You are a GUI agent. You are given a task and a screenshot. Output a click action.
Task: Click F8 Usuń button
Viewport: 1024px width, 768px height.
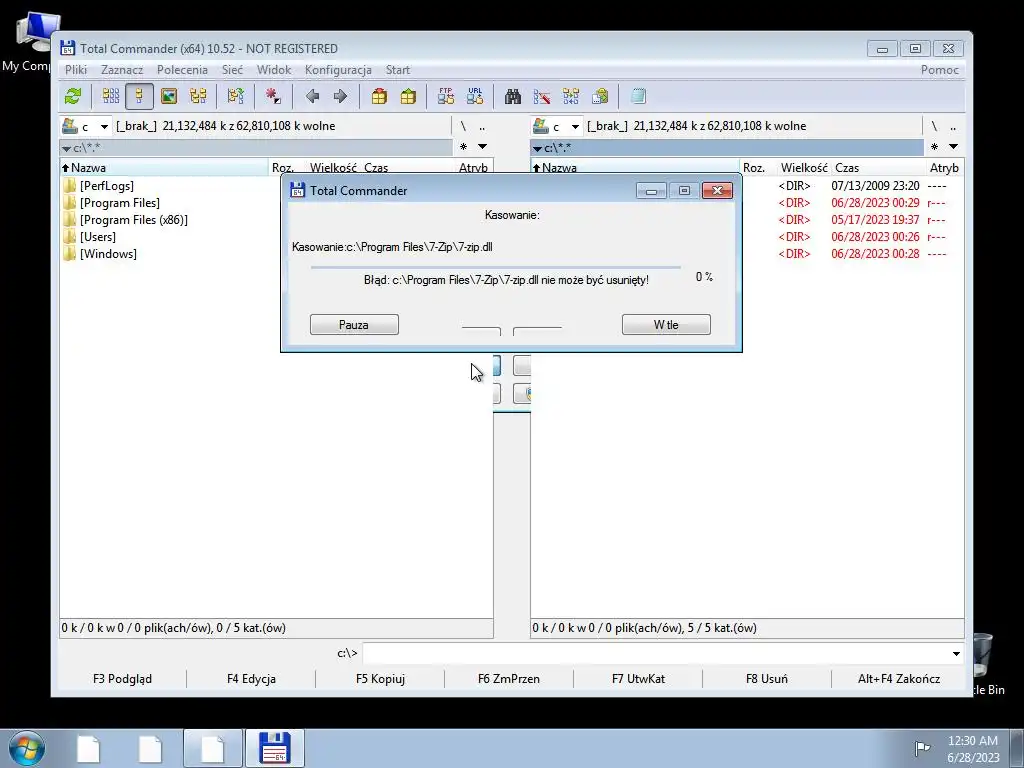[767, 679]
